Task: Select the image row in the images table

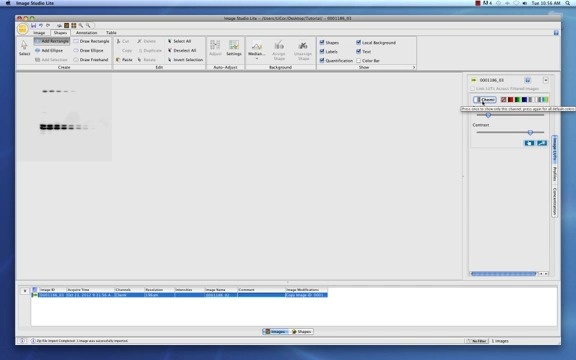Action: tap(183, 295)
